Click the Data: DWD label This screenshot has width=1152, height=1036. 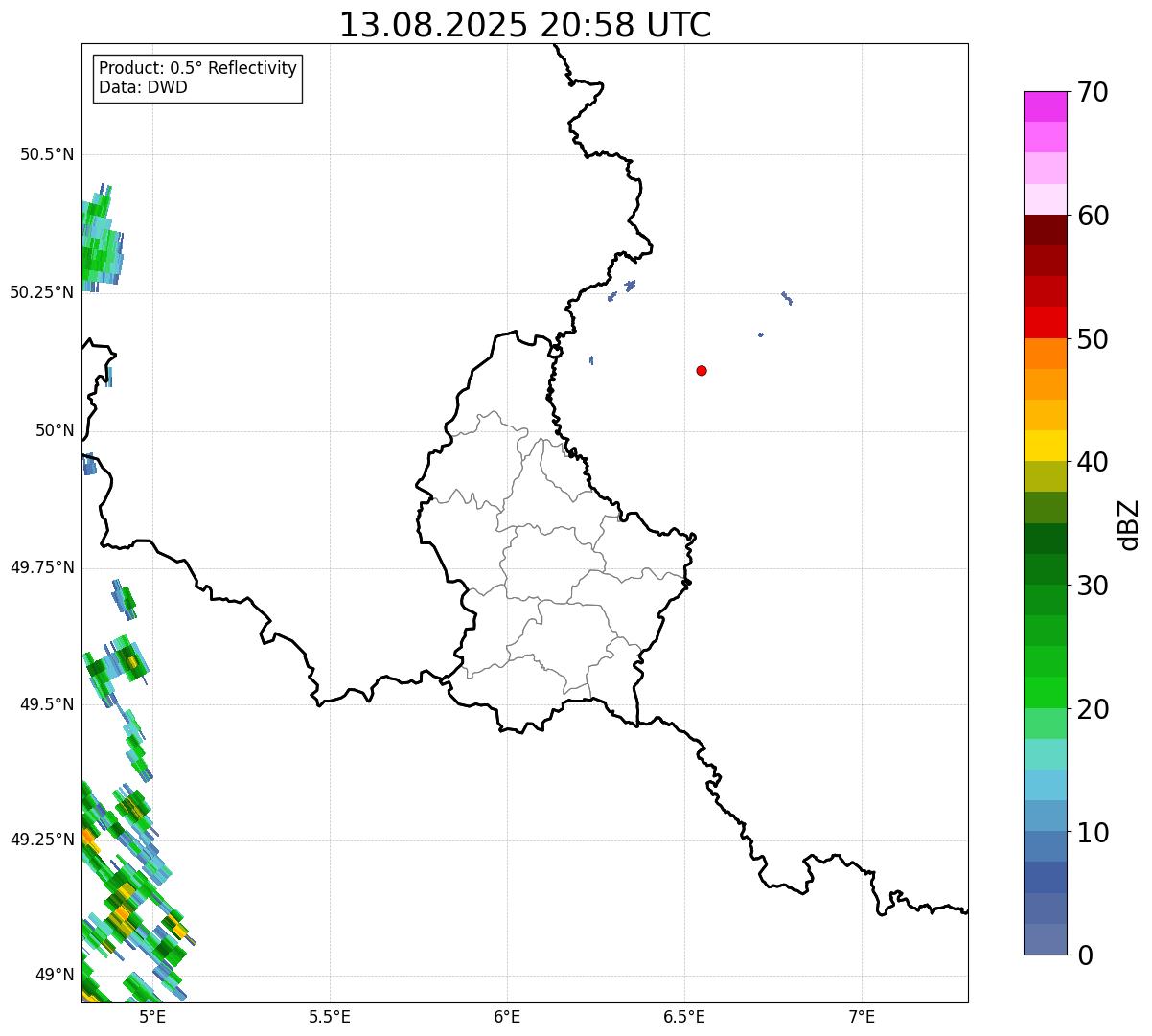[143, 87]
